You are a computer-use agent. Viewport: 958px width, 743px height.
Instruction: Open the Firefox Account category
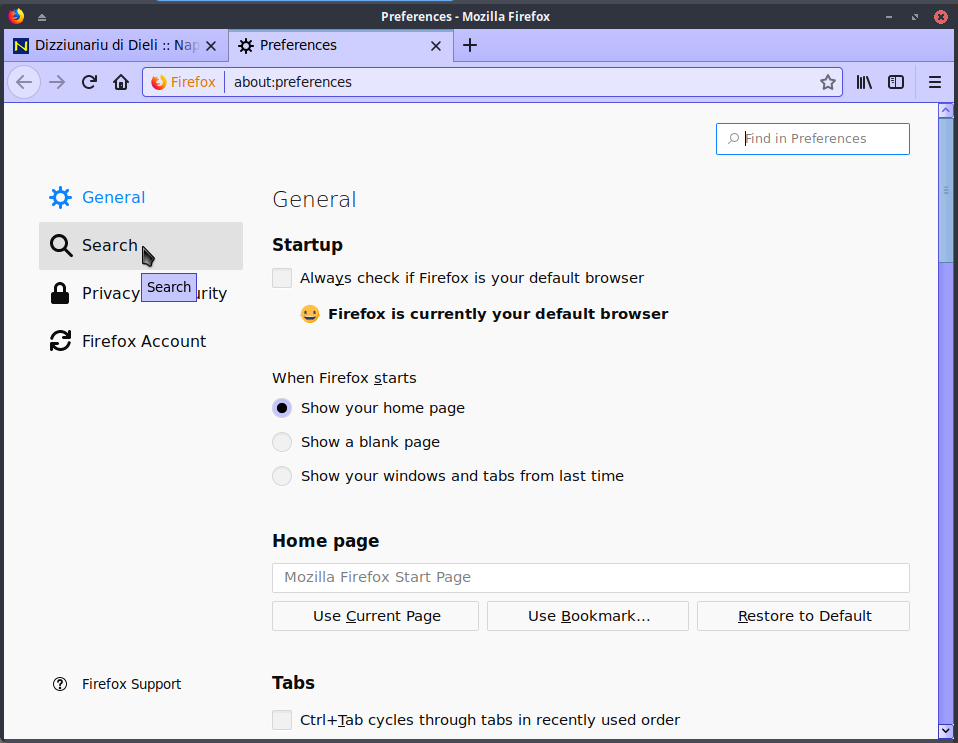[141, 341]
